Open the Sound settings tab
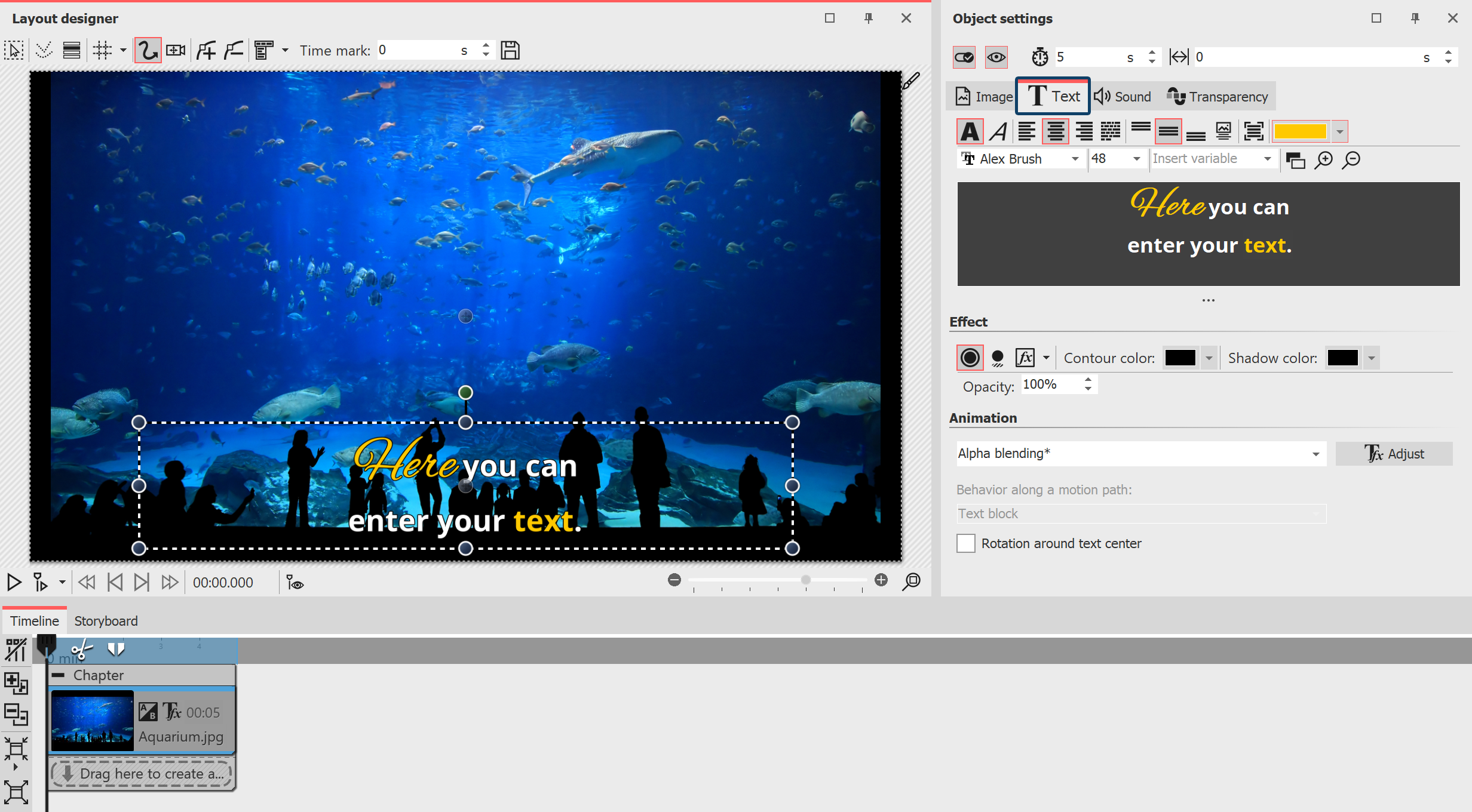Viewport: 1472px width, 812px height. tap(1123, 96)
